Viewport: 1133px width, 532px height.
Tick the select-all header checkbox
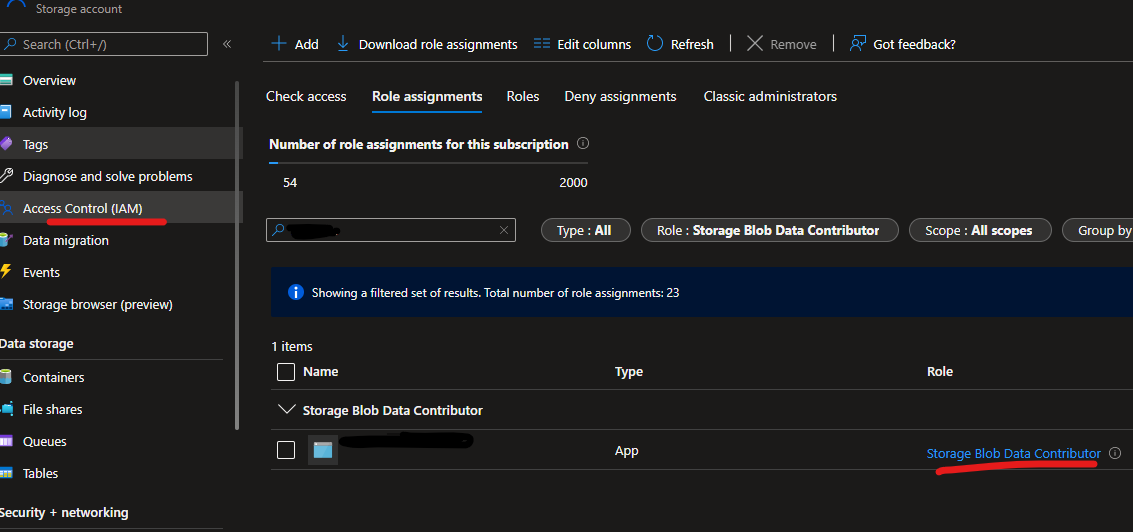286,372
